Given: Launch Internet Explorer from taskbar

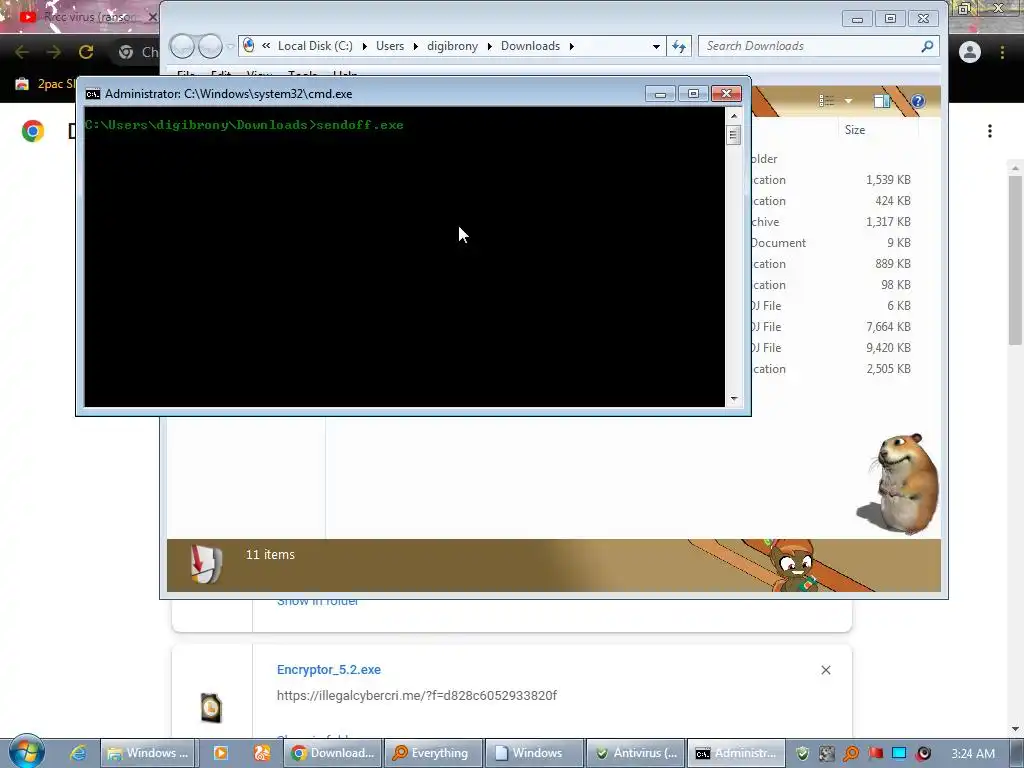Looking at the screenshot, I should click(x=78, y=753).
